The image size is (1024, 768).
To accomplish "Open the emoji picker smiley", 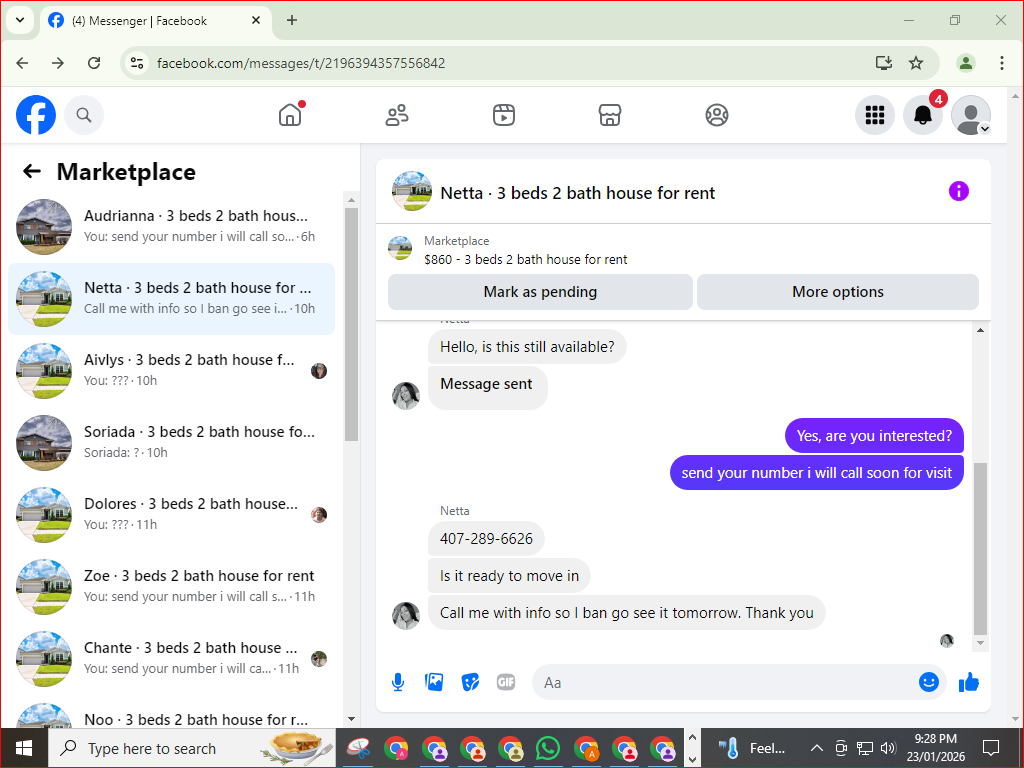I will (929, 682).
